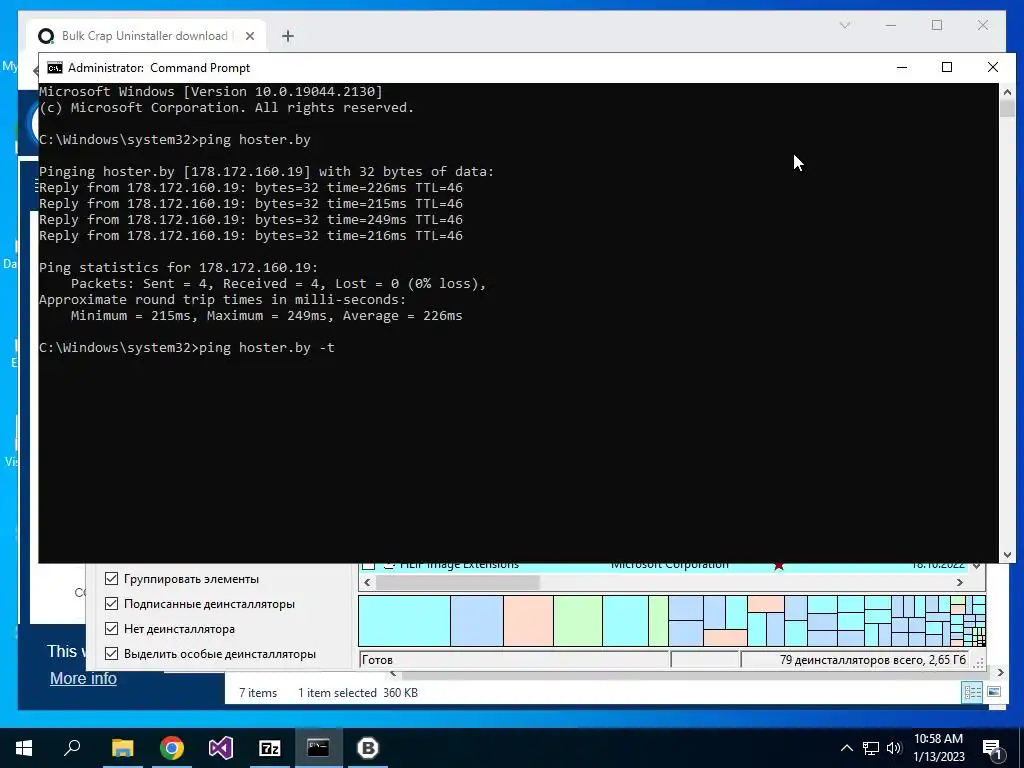This screenshot has width=1024, height=768.
Task: Minimize the Command Prompt window
Action: (902, 67)
